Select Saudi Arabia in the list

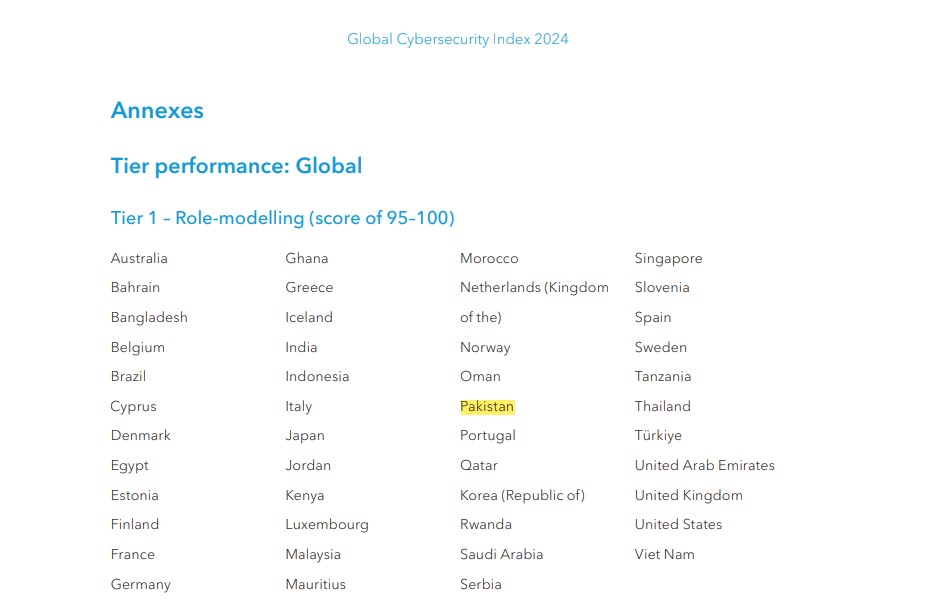point(501,555)
